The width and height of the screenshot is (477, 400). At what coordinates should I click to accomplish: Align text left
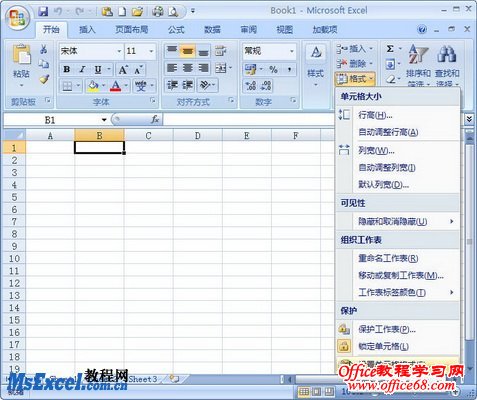tap(172, 68)
